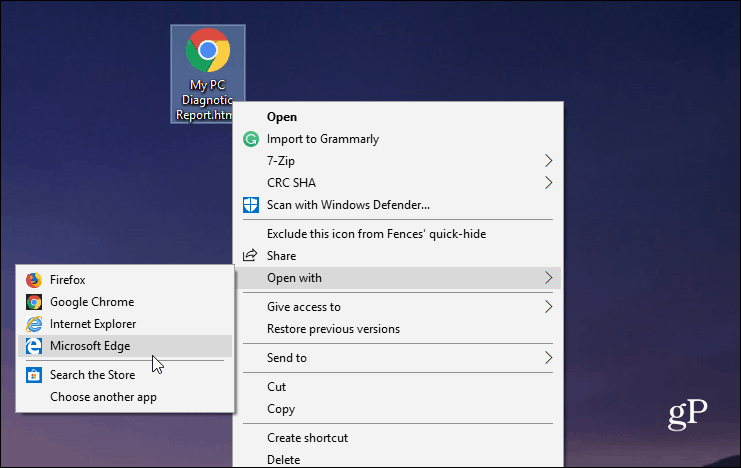The height and width of the screenshot is (468, 741).
Task: Click the Windows Defender shield icon
Action: pos(250,205)
